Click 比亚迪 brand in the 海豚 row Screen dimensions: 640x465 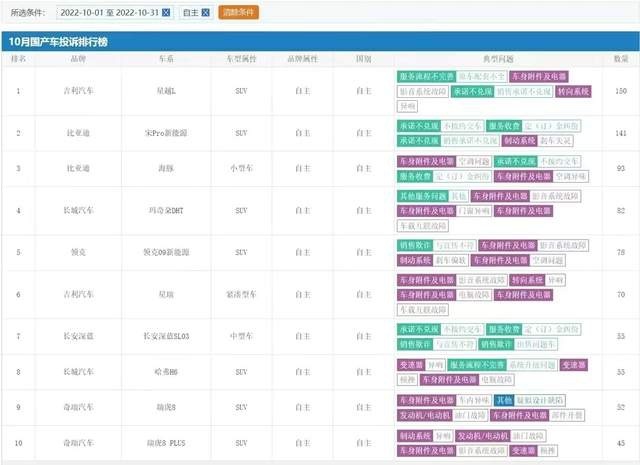pyautogui.click(x=78, y=168)
